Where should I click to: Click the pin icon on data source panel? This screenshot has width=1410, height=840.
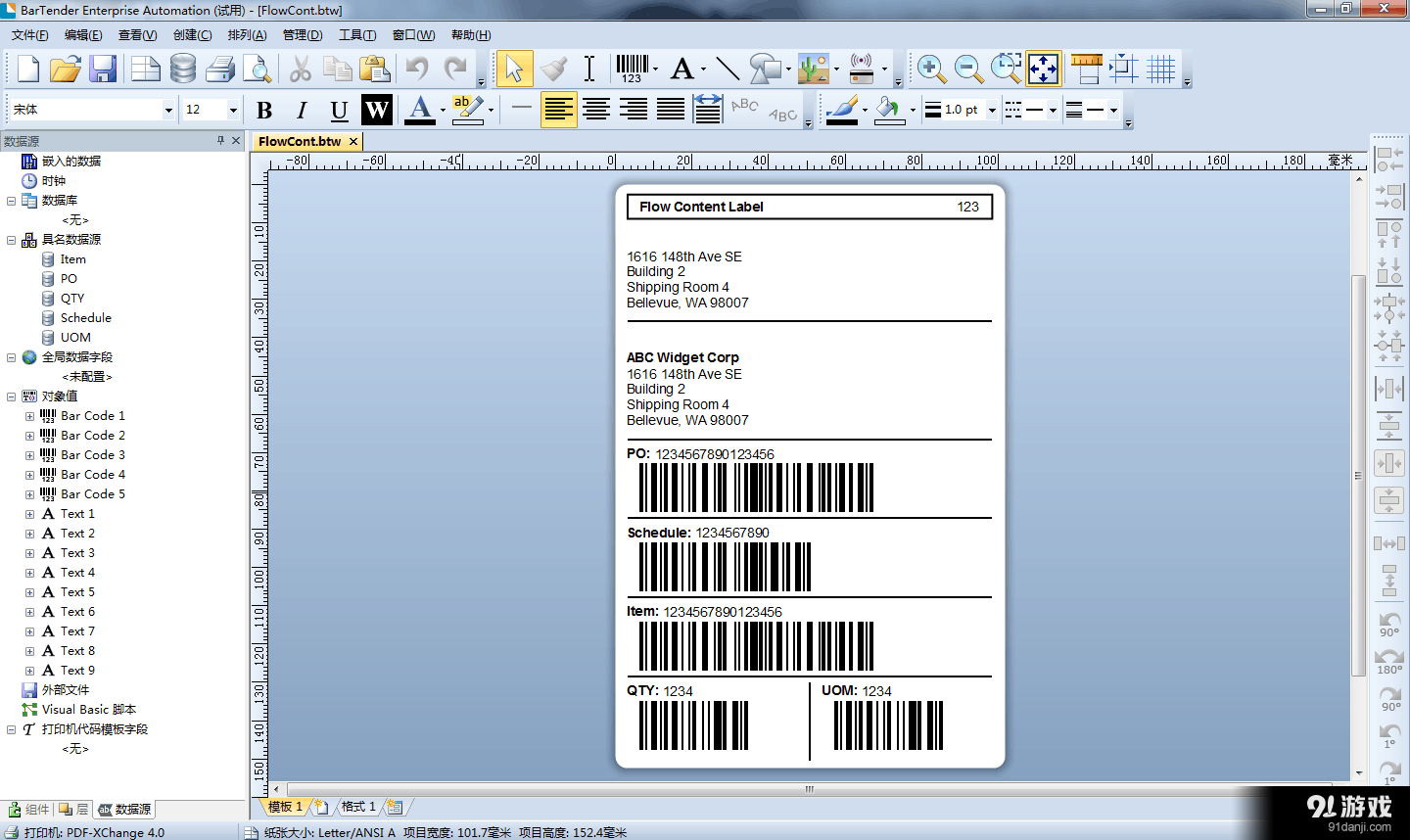click(221, 141)
